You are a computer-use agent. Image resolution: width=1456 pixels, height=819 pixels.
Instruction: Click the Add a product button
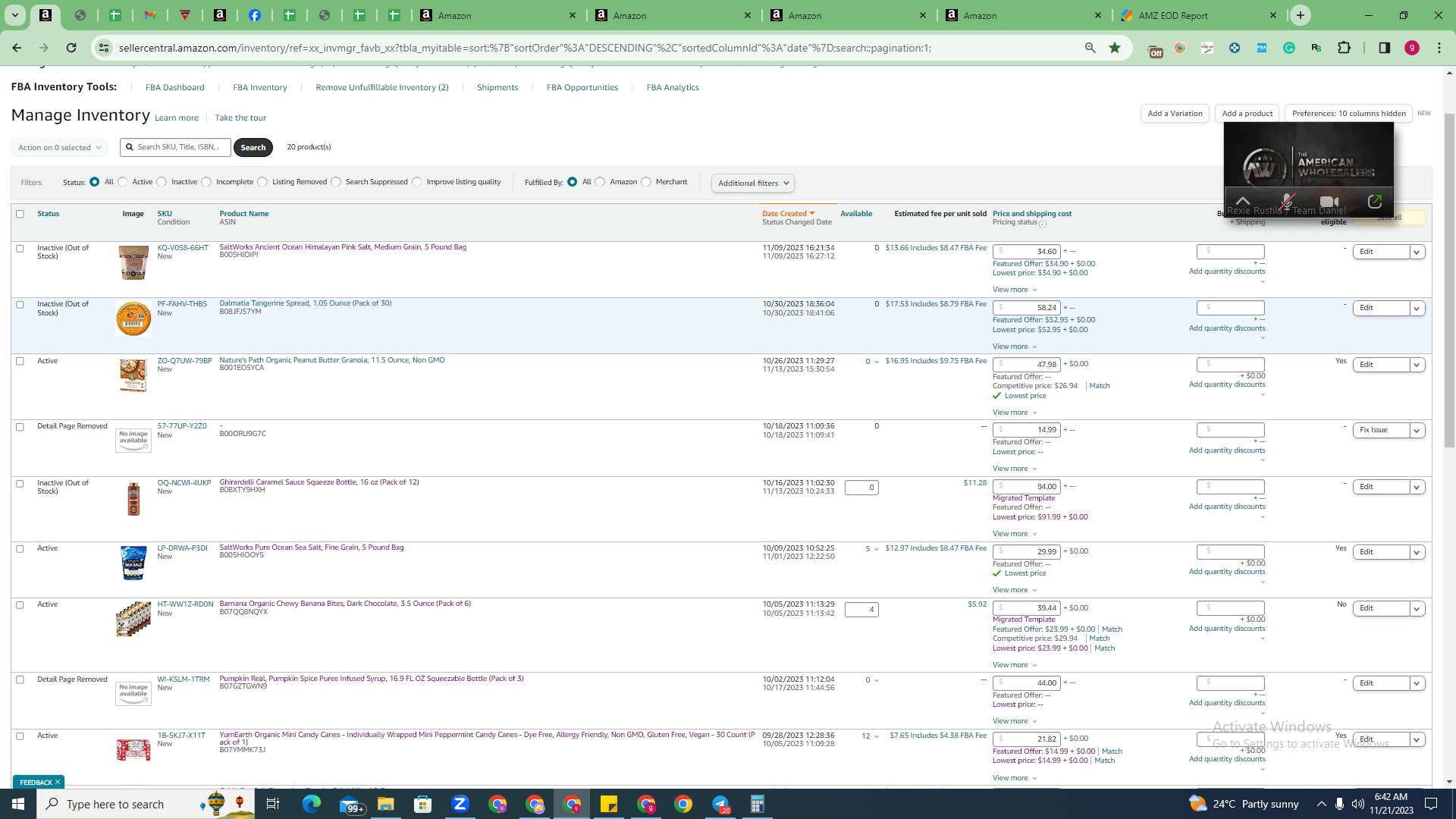click(1247, 113)
